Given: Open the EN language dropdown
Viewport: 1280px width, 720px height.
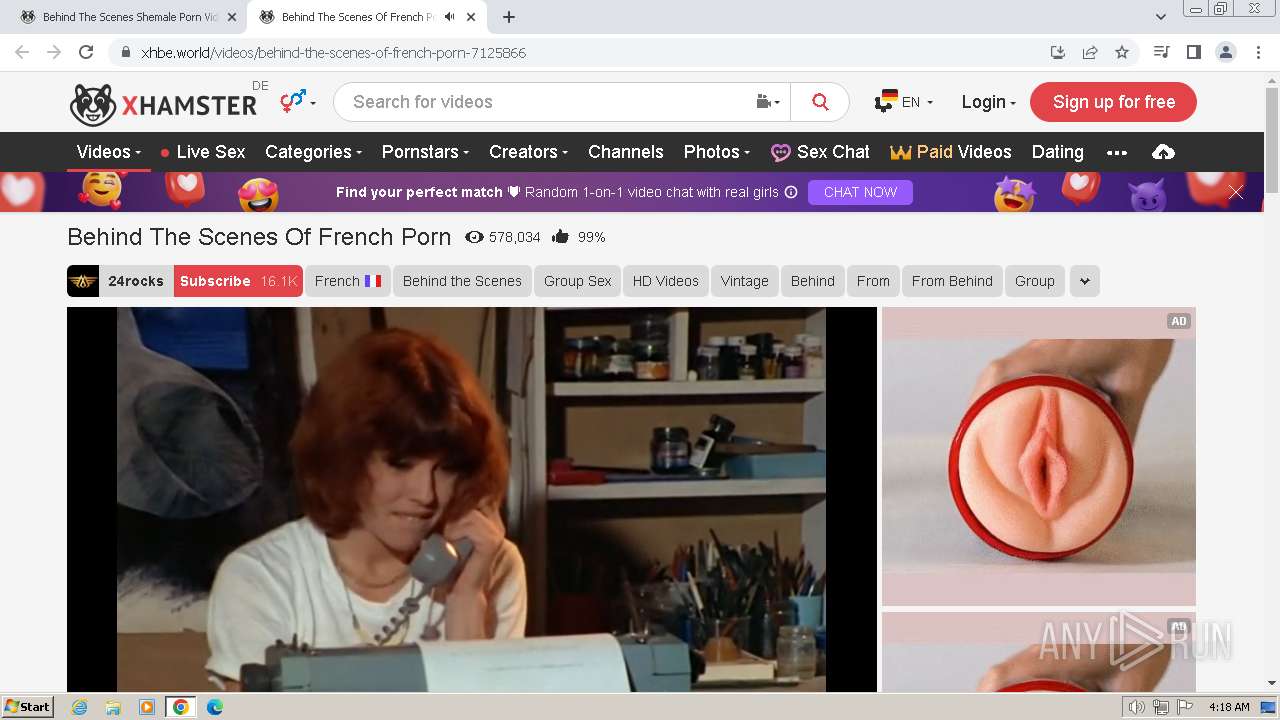Looking at the screenshot, I should click(904, 102).
